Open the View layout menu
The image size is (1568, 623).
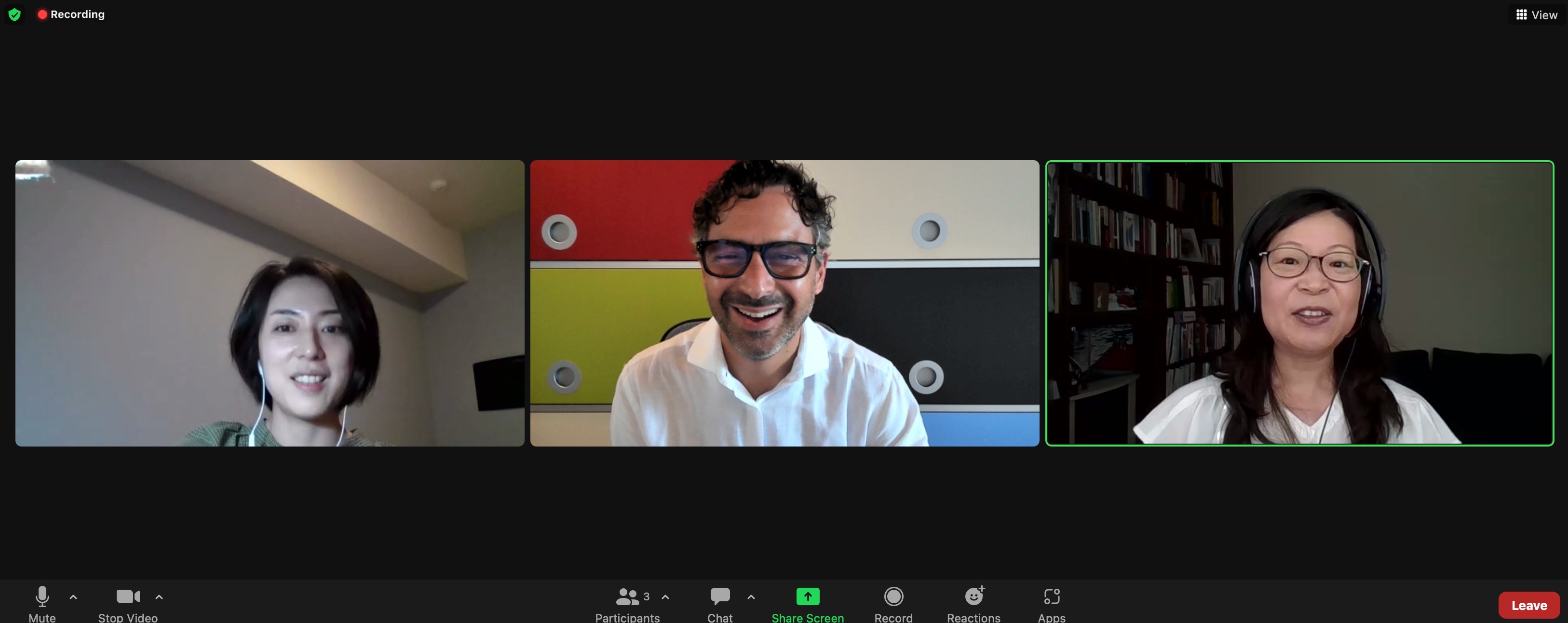point(1536,14)
